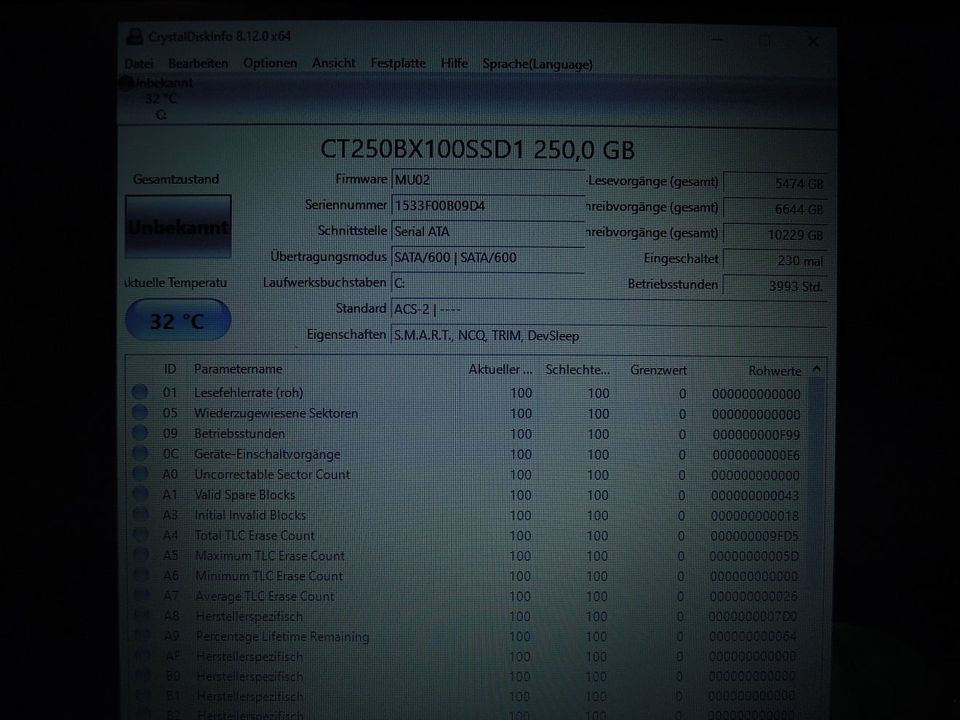960x720 pixels.
Task: Click the Unbekannt health status button
Action: coord(178,227)
